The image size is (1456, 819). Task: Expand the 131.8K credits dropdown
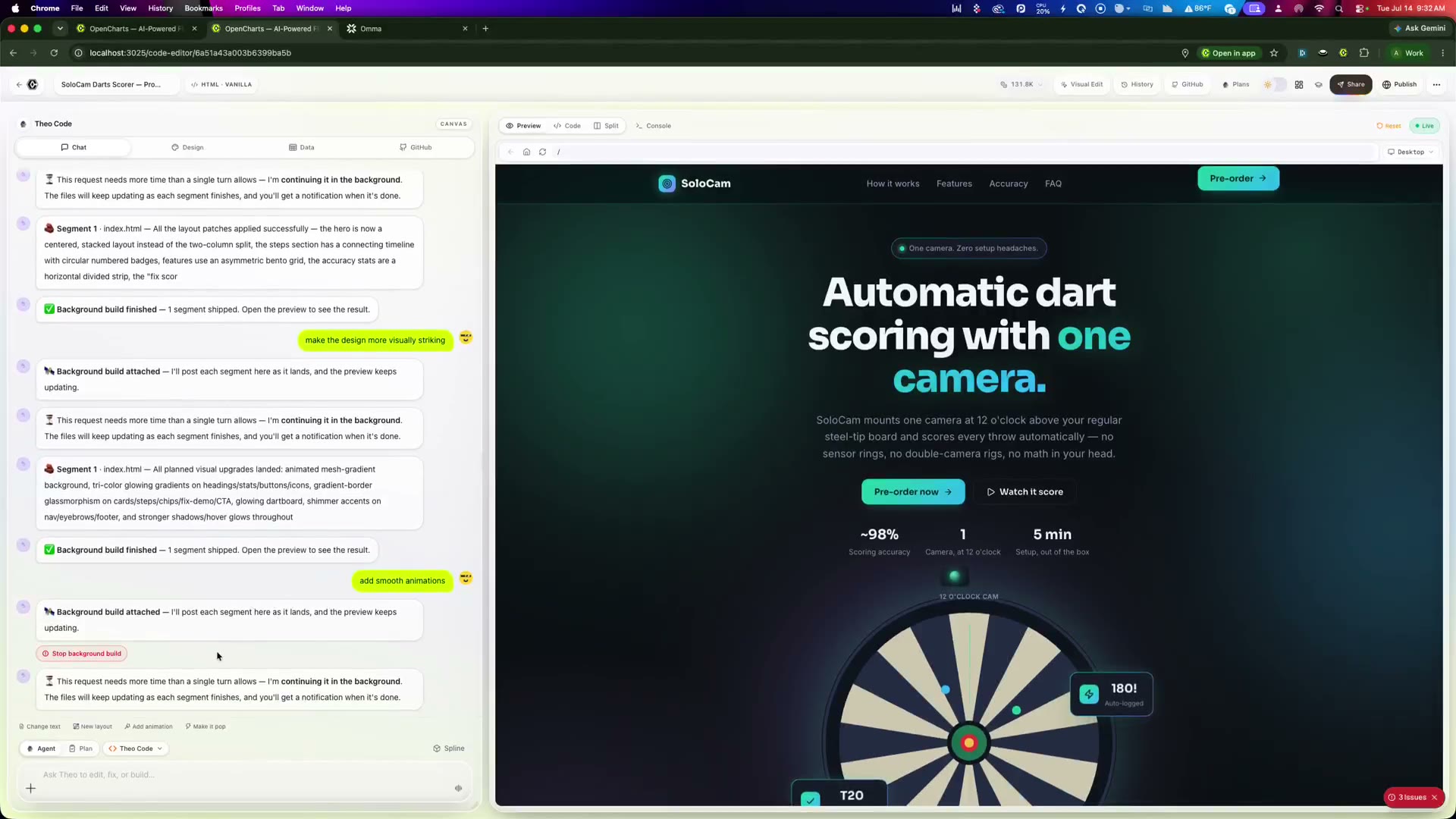[x=1021, y=85]
